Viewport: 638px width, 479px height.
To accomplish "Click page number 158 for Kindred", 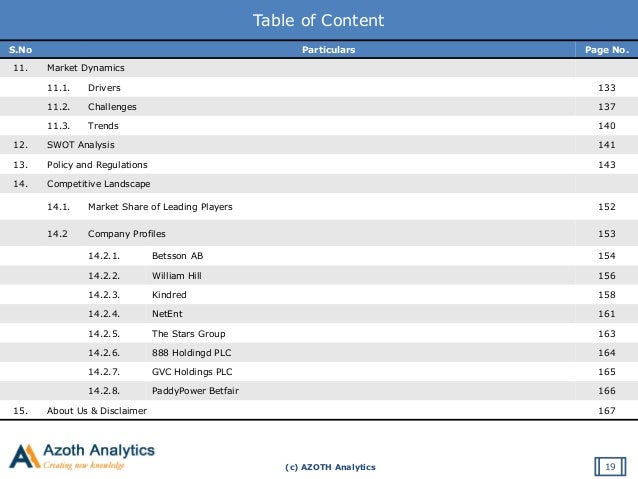I will 607,295.
